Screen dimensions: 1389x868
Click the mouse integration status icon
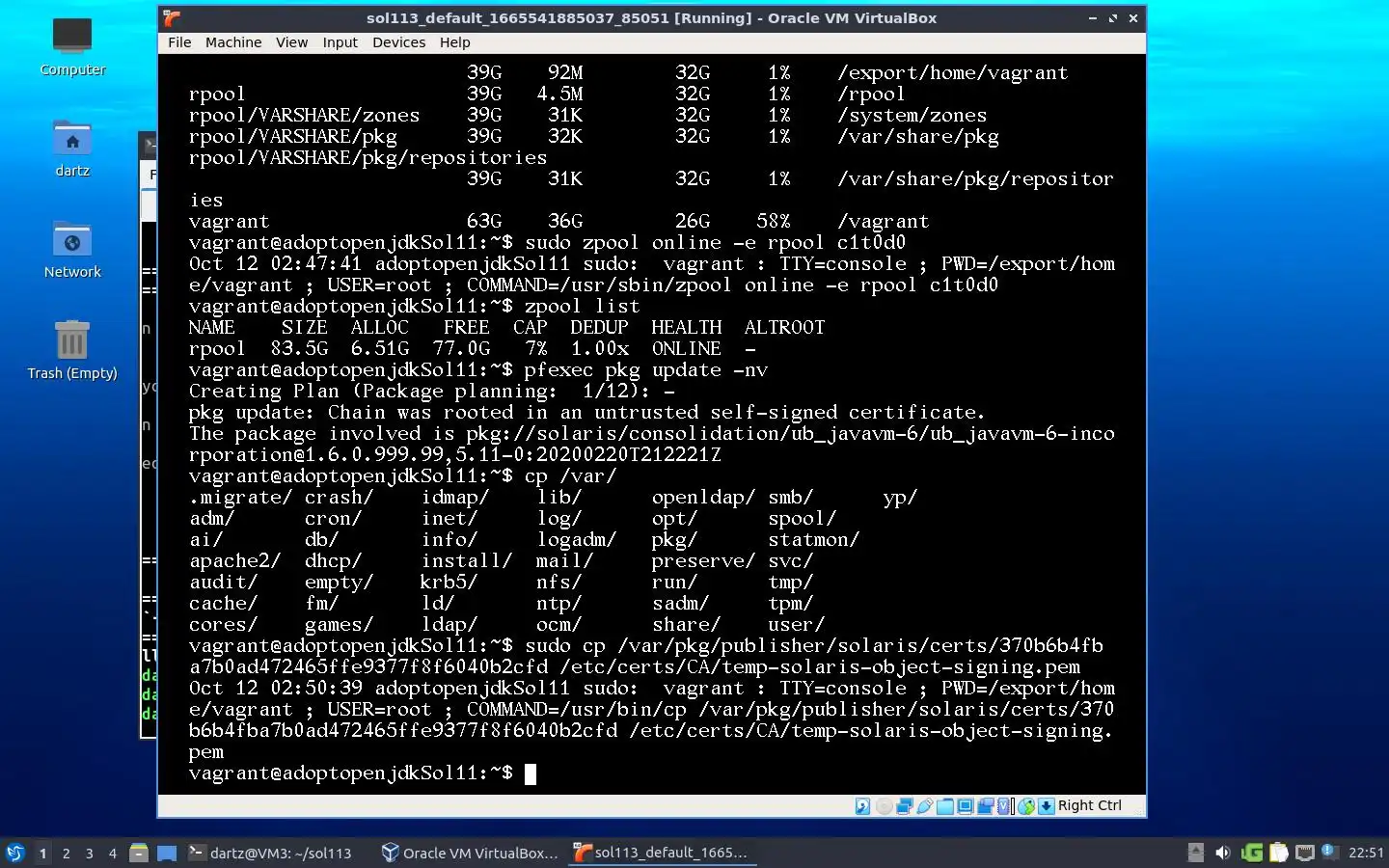tap(1026, 806)
